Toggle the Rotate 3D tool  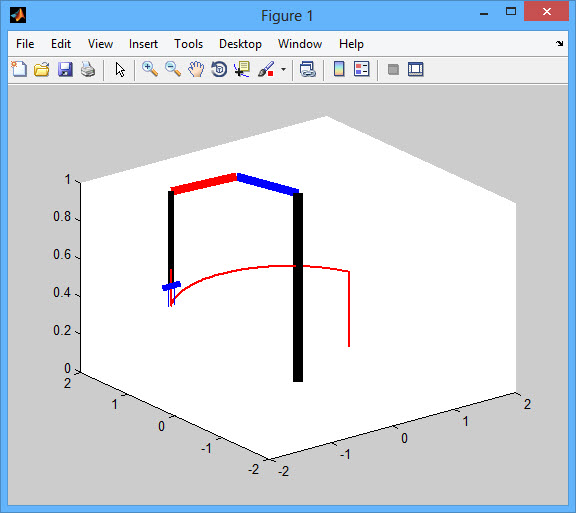click(x=219, y=69)
